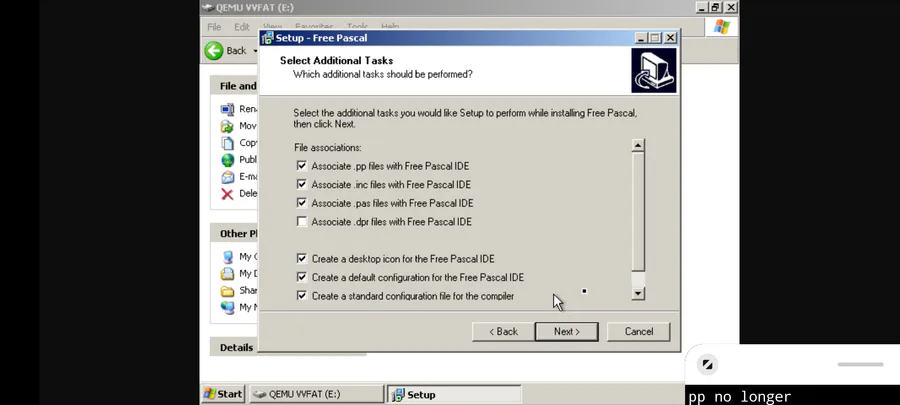Switch to QEMU VVFAT (E:) taskbar button
Screen dimensions: 900x405
(316, 394)
